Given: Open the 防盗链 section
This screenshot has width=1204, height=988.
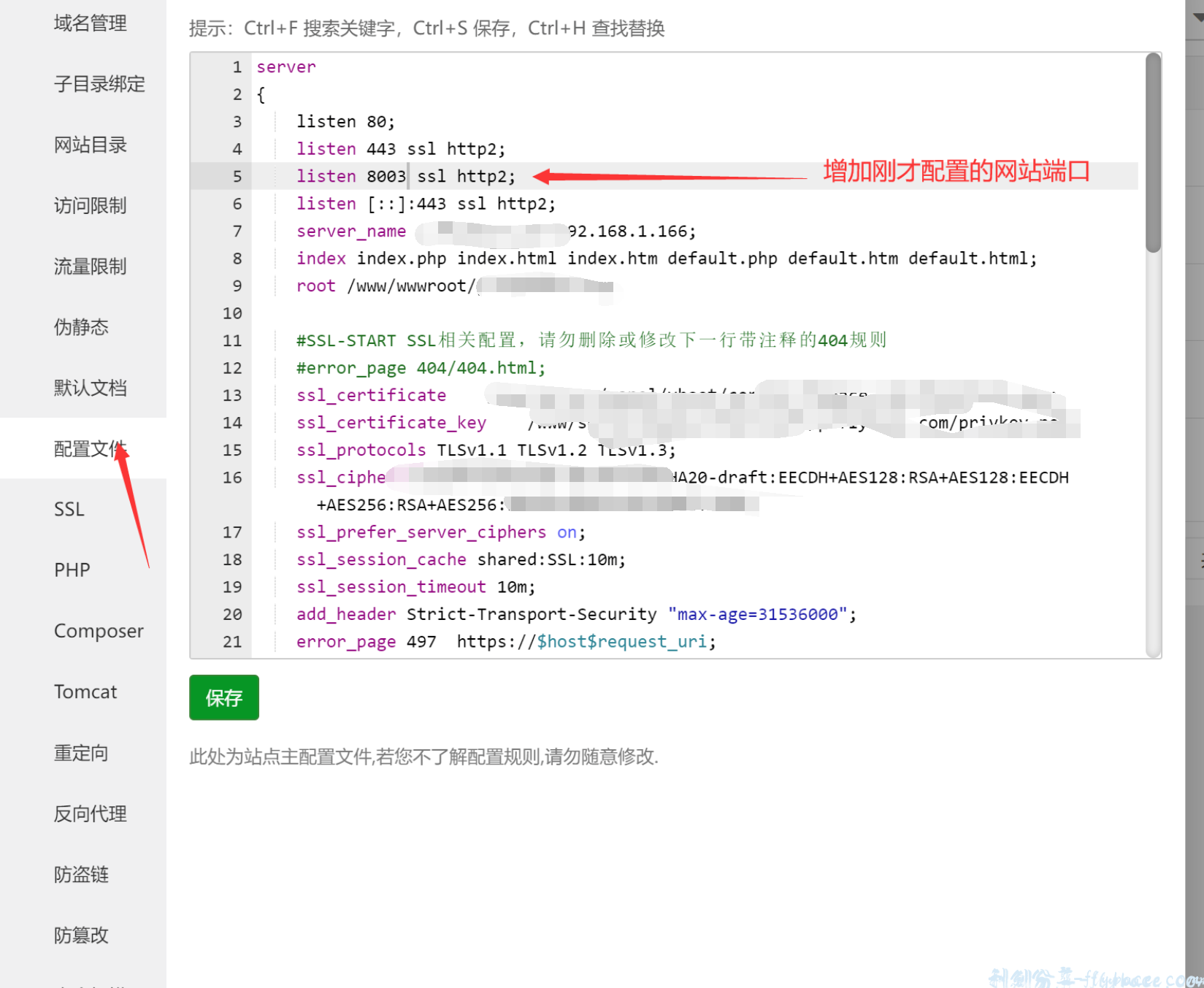Looking at the screenshot, I should coord(81,874).
